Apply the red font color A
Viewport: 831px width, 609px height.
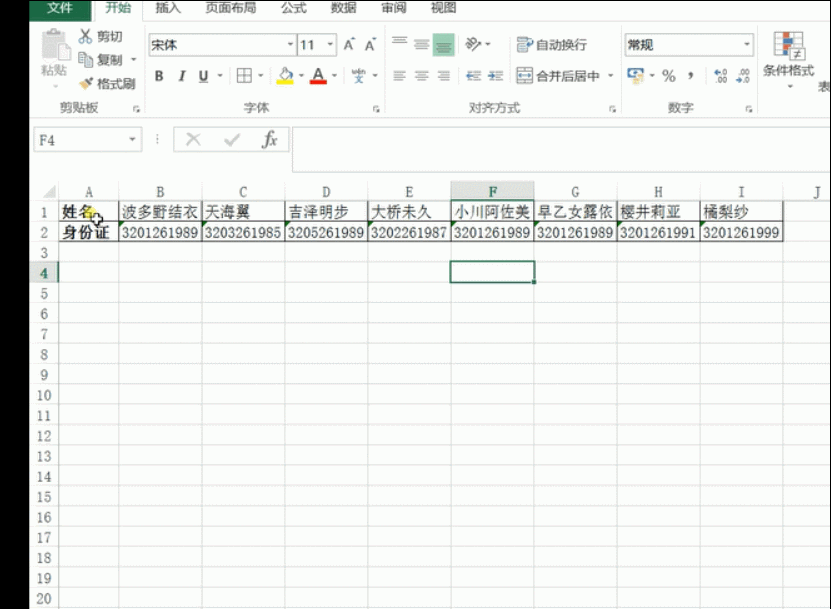click(318, 76)
